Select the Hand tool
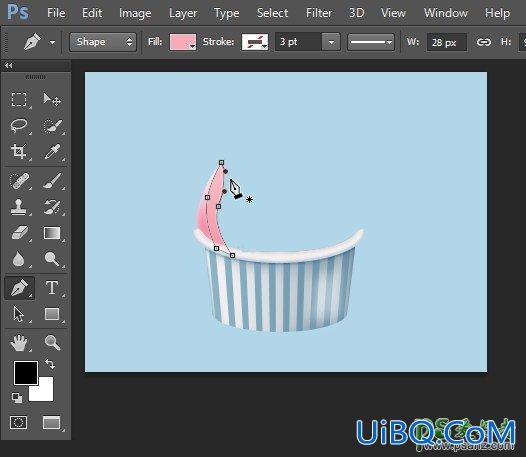The height and width of the screenshot is (457, 526). [19, 343]
